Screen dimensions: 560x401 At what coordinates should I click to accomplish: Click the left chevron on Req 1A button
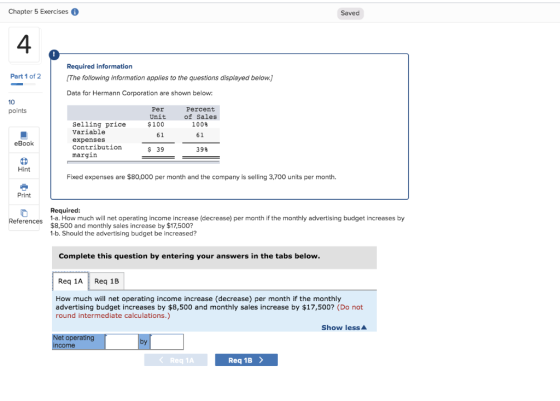point(161,360)
